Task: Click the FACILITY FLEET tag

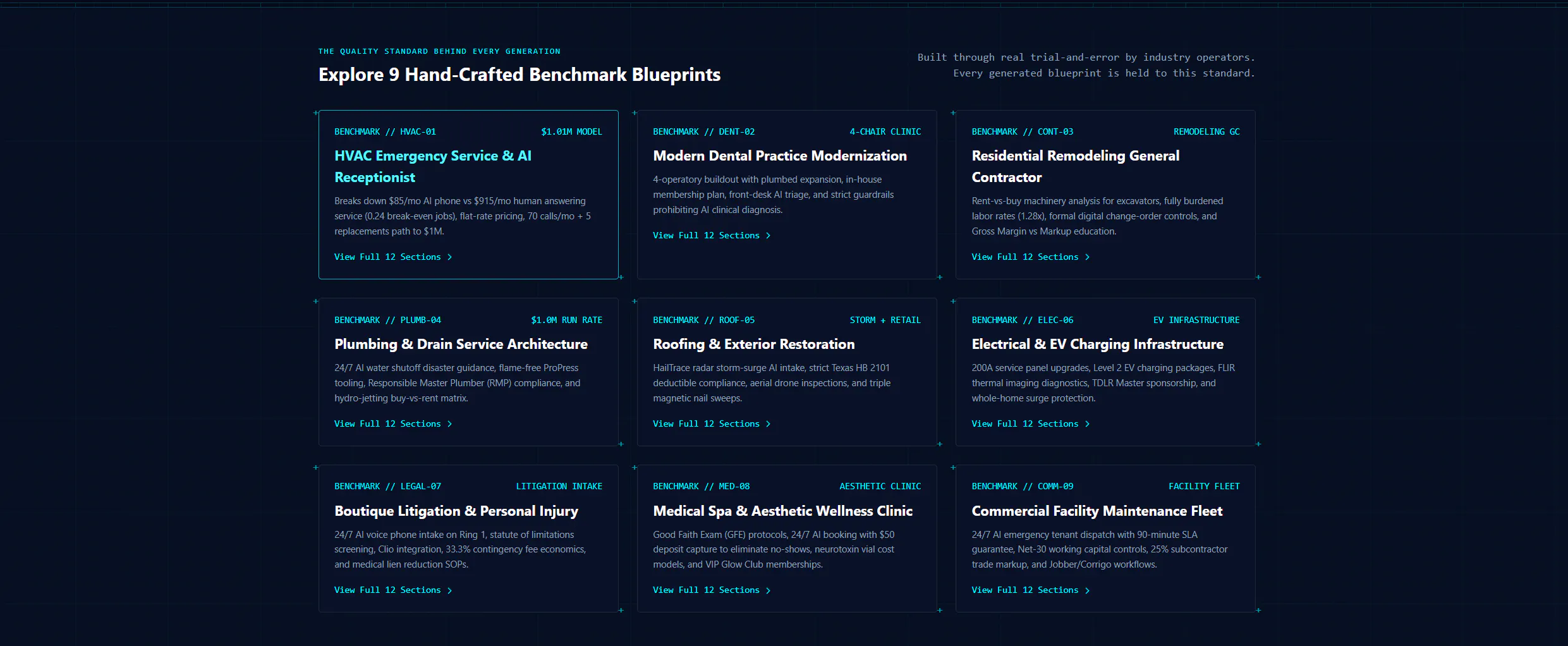Action: click(1204, 487)
